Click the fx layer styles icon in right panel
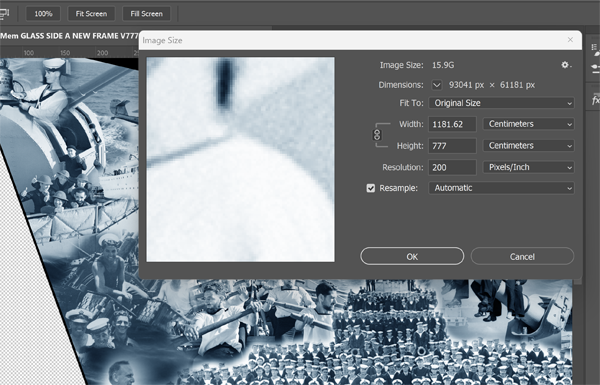Viewport: 600px width, 385px height. coord(595,101)
